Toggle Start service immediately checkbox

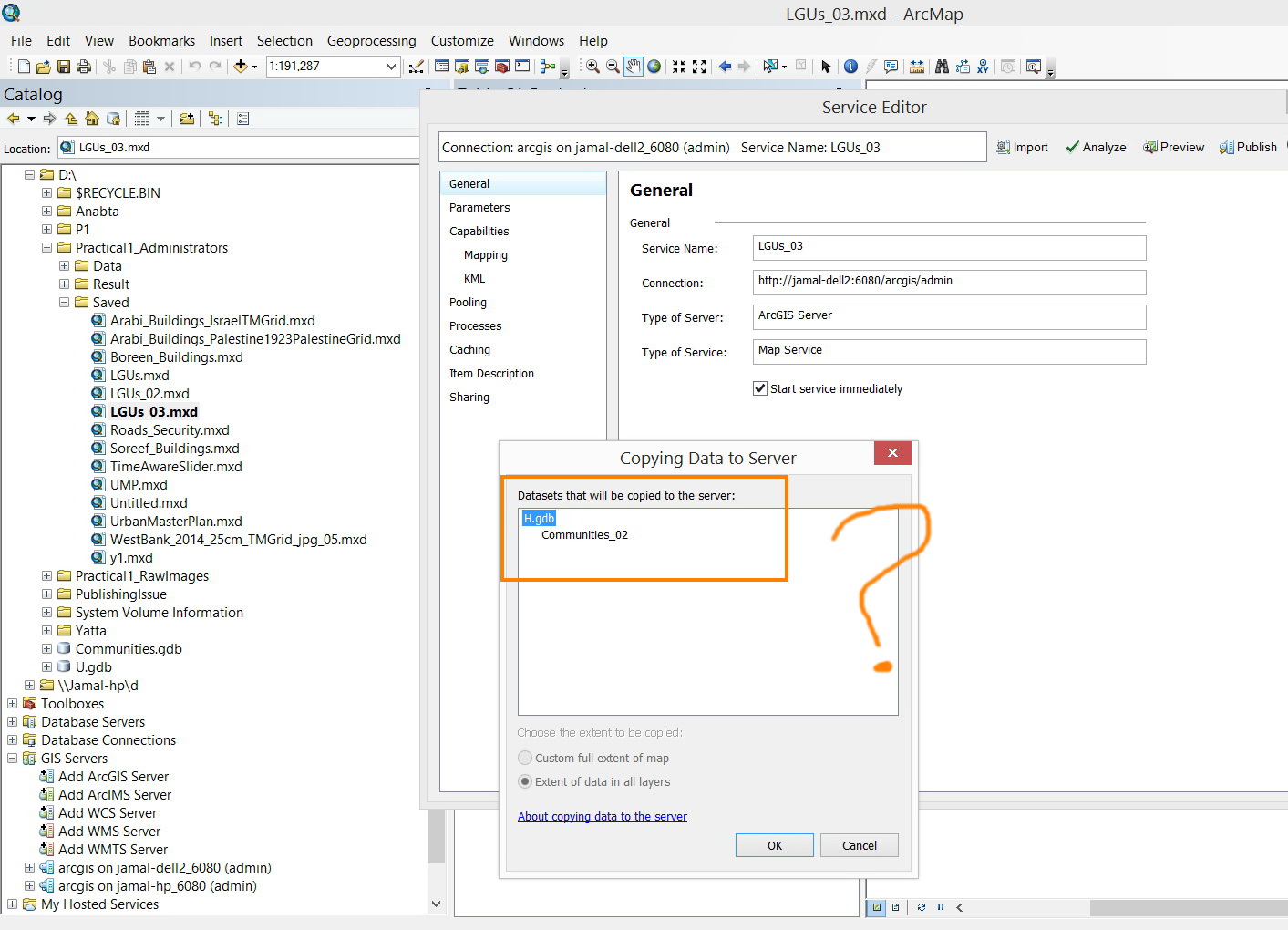pos(760,388)
